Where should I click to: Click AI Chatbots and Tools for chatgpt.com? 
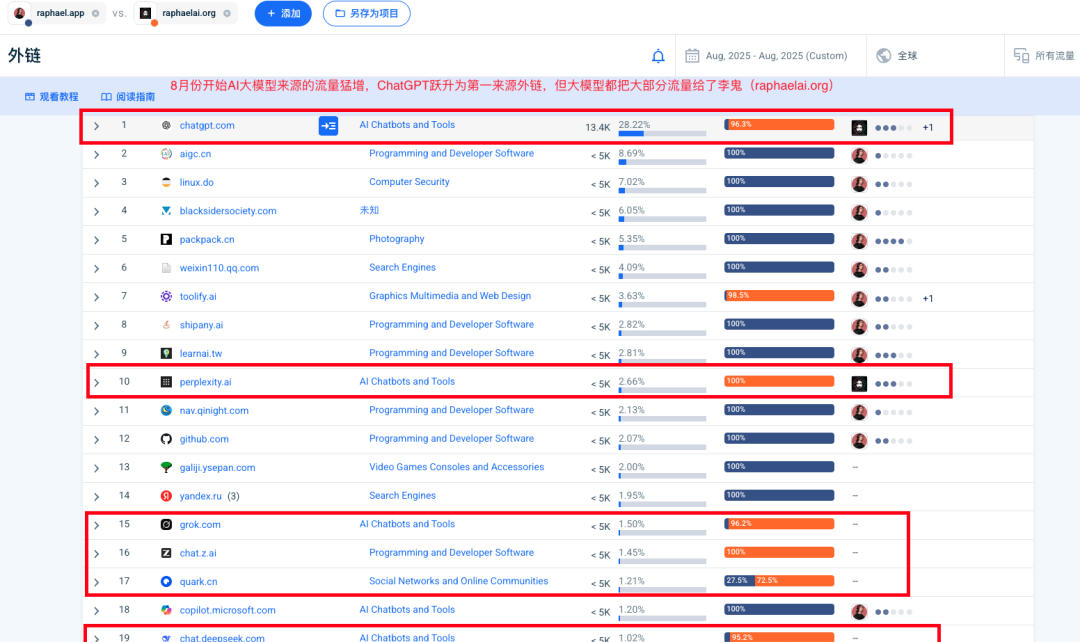[x=407, y=125]
